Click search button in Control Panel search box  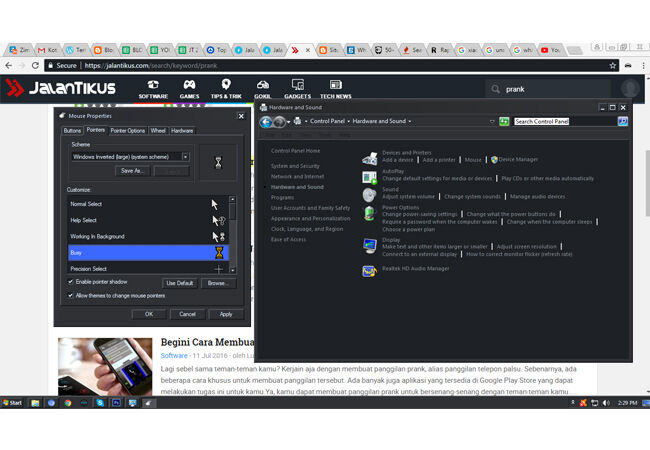623,121
